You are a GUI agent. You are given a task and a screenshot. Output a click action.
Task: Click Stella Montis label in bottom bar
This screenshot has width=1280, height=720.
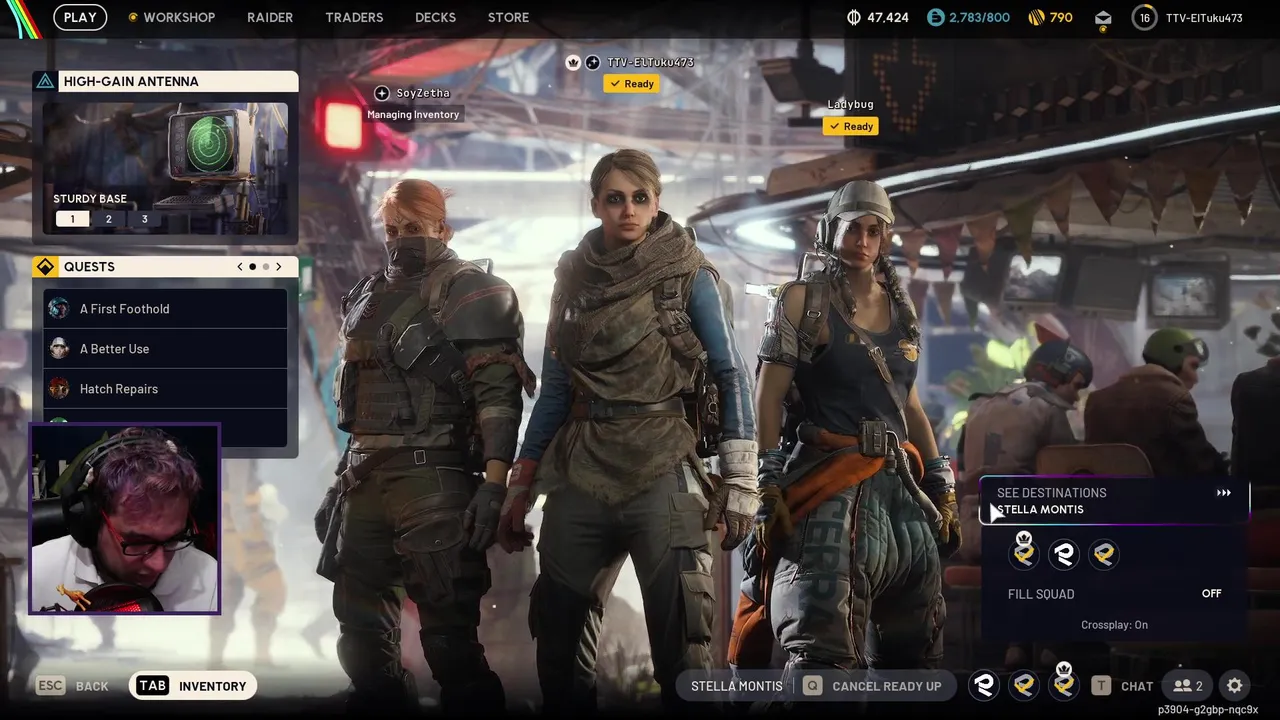[x=736, y=686]
